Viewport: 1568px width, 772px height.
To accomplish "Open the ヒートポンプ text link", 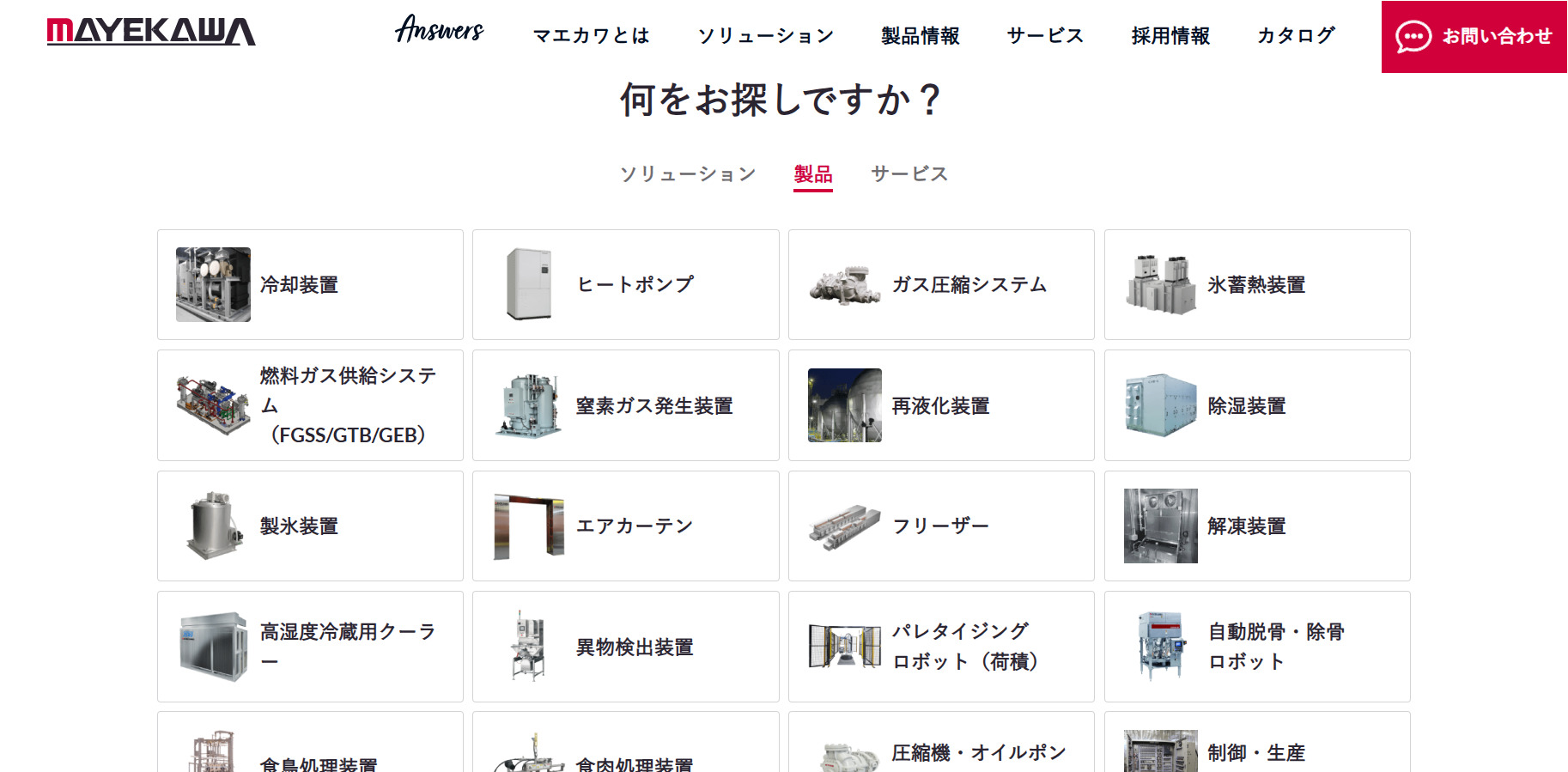I will coord(635,285).
